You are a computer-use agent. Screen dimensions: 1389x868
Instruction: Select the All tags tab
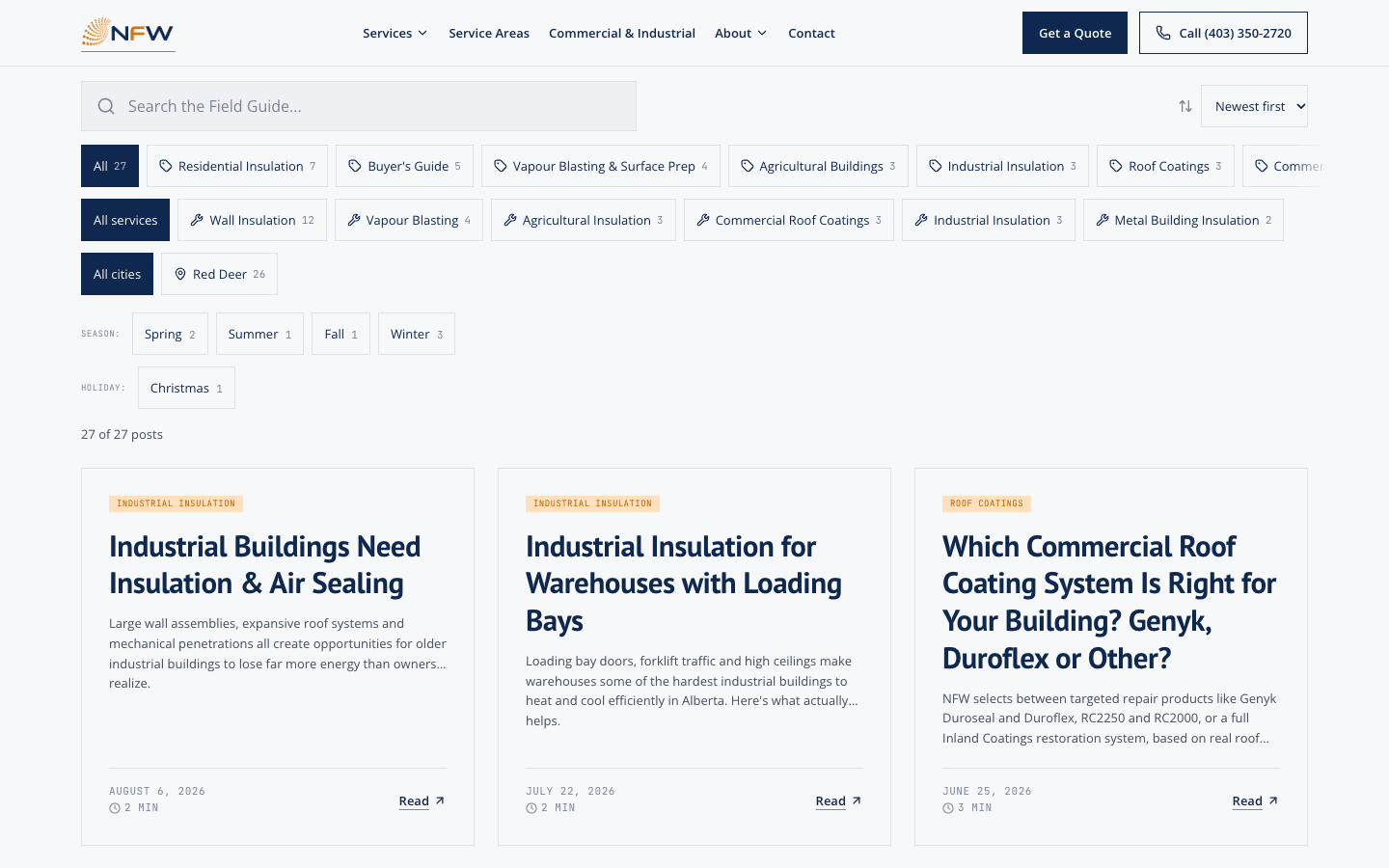(110, 166)
